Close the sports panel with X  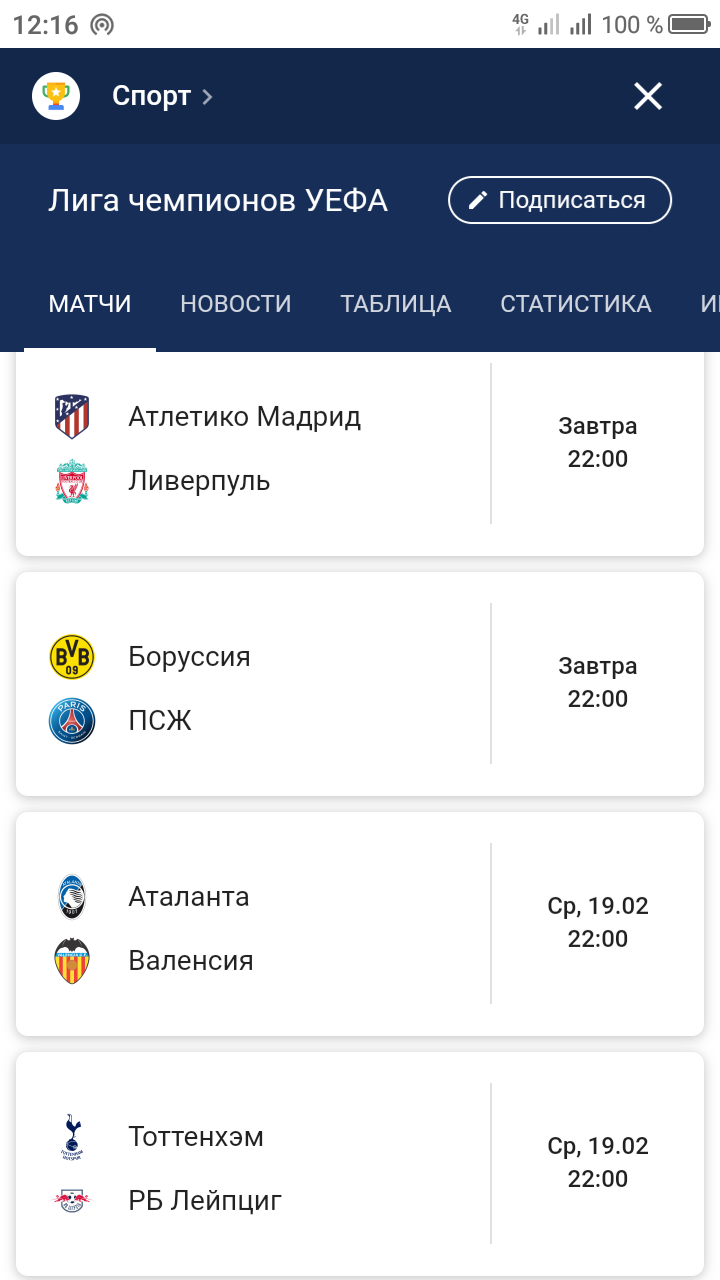[x=648, y=96]
